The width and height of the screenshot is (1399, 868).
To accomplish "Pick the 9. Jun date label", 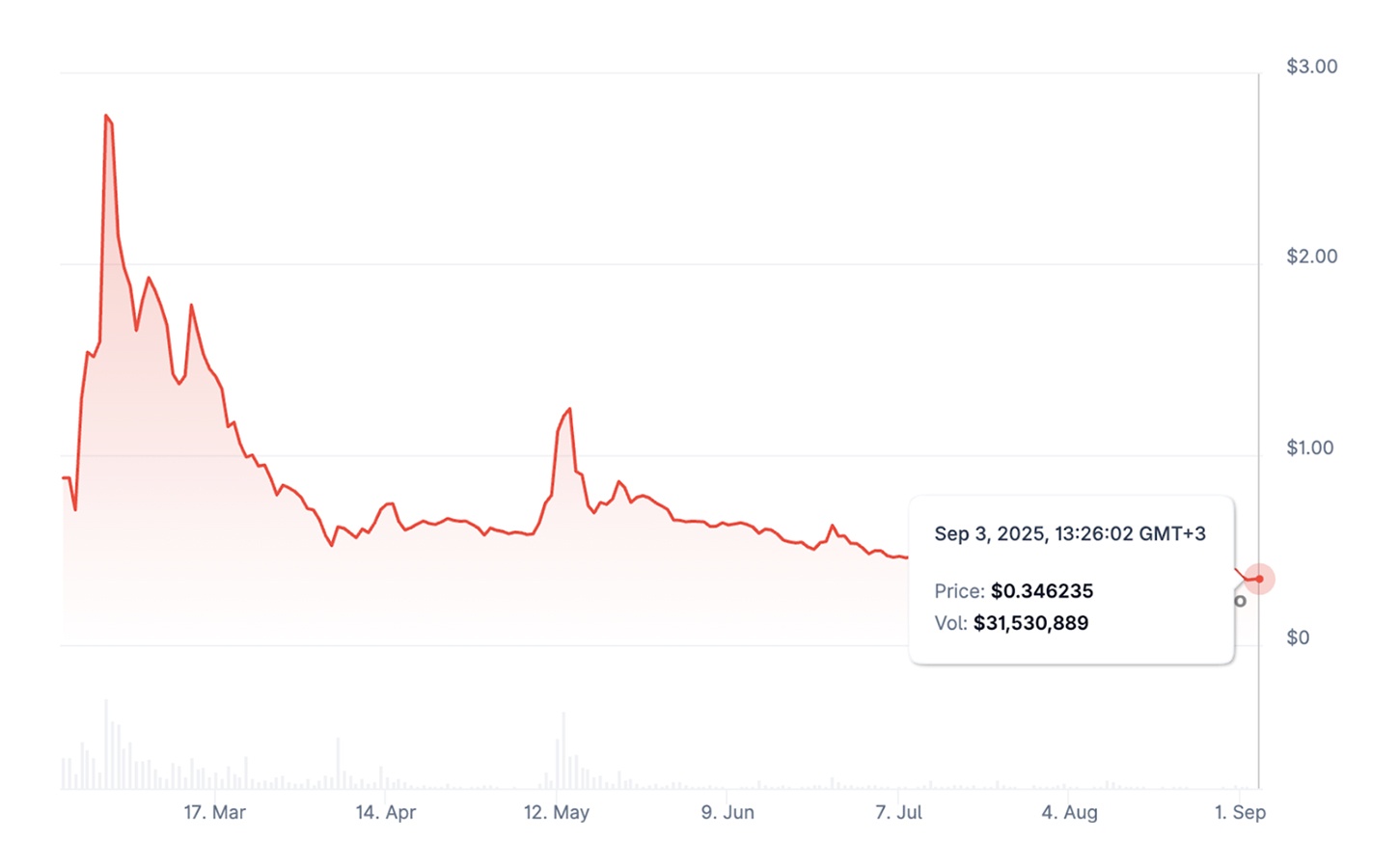I will pyautogui.click(x=727, y=812).
